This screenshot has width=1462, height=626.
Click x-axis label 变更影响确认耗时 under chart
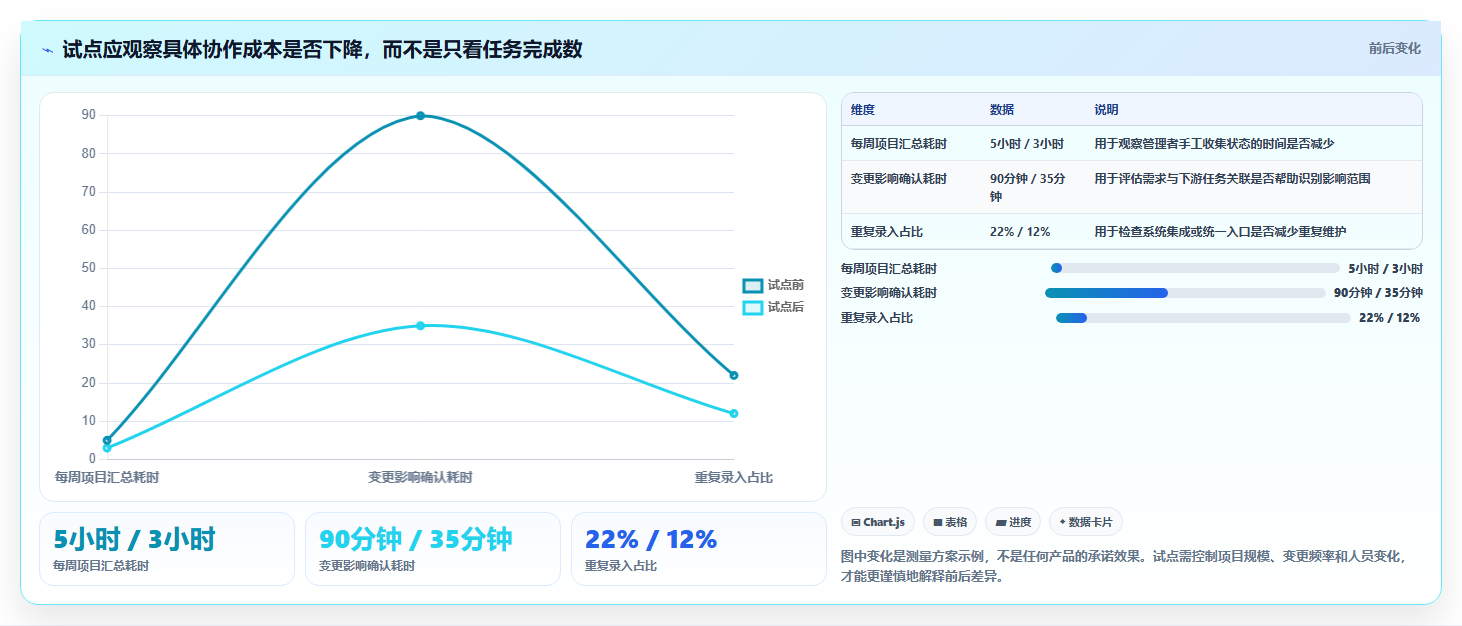[x=420, y=478]
